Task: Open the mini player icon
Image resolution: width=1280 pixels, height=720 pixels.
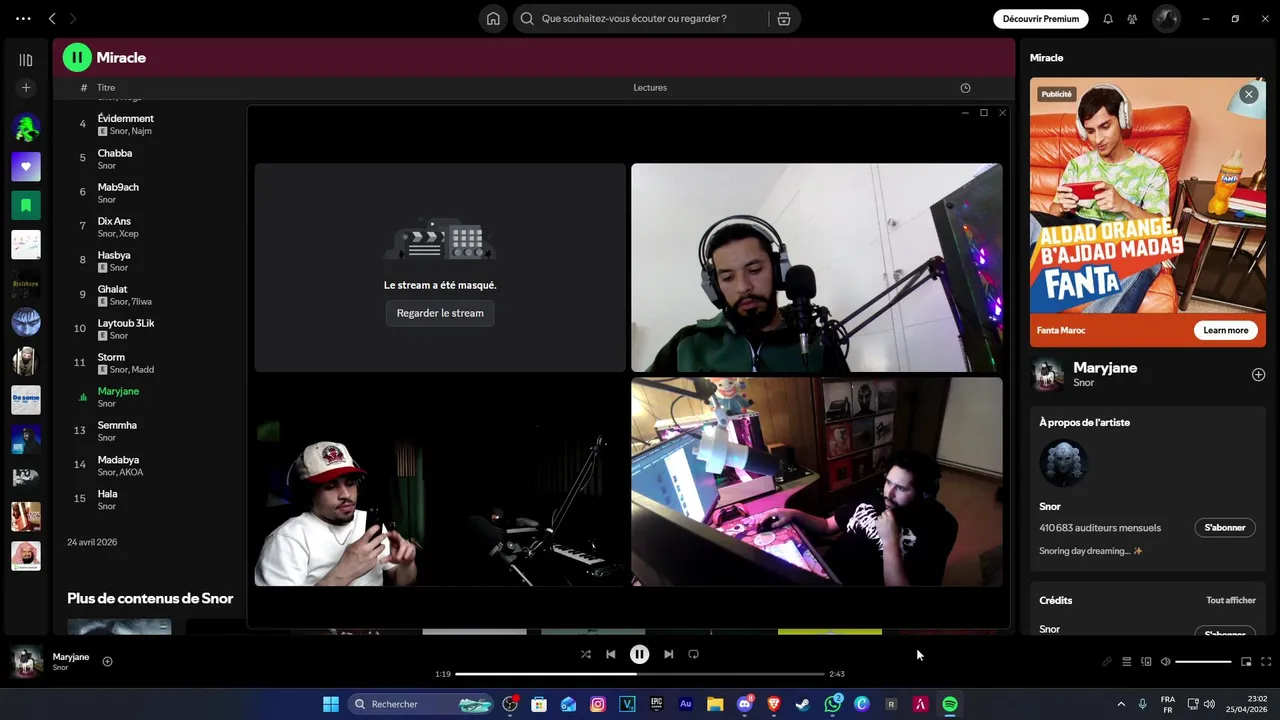Action: click(x=1246, y=661)
